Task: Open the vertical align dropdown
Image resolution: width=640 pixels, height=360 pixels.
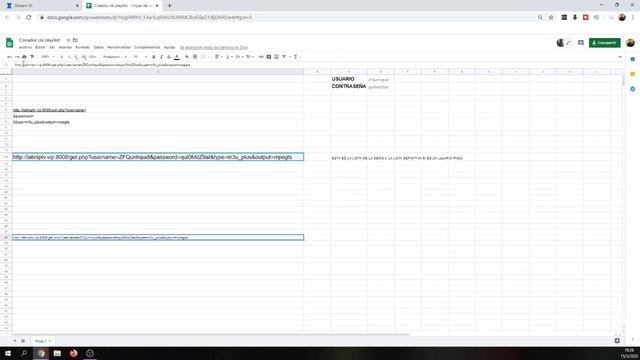Action: [229, 57]
